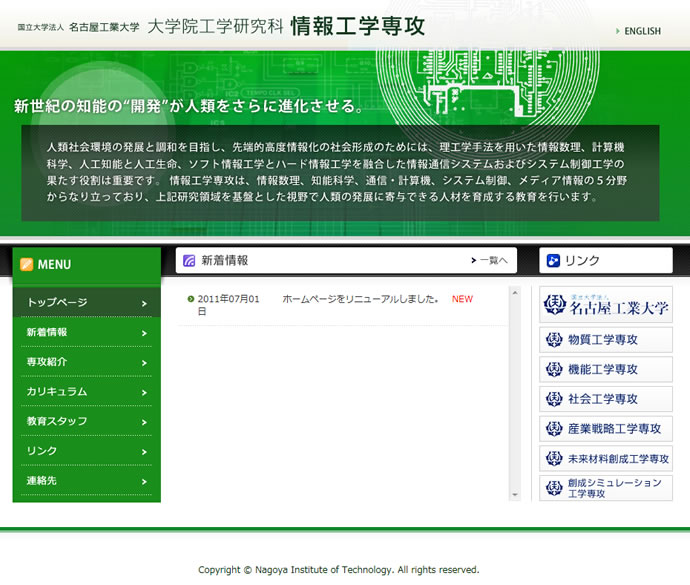Click the emblem icon on 社会工学専攻
690x585 pixels.
pos(554,399)
